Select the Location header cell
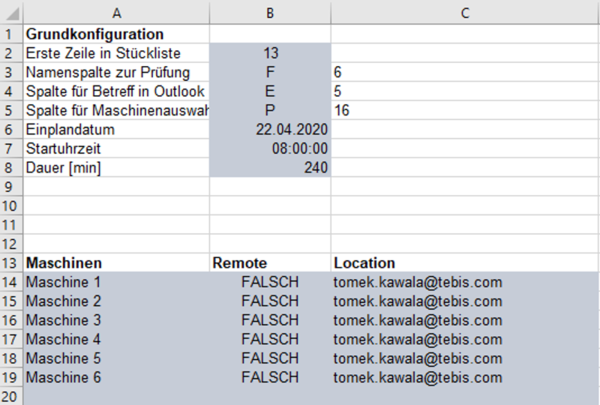Screen dimensions: 600x405 (366, 263)
